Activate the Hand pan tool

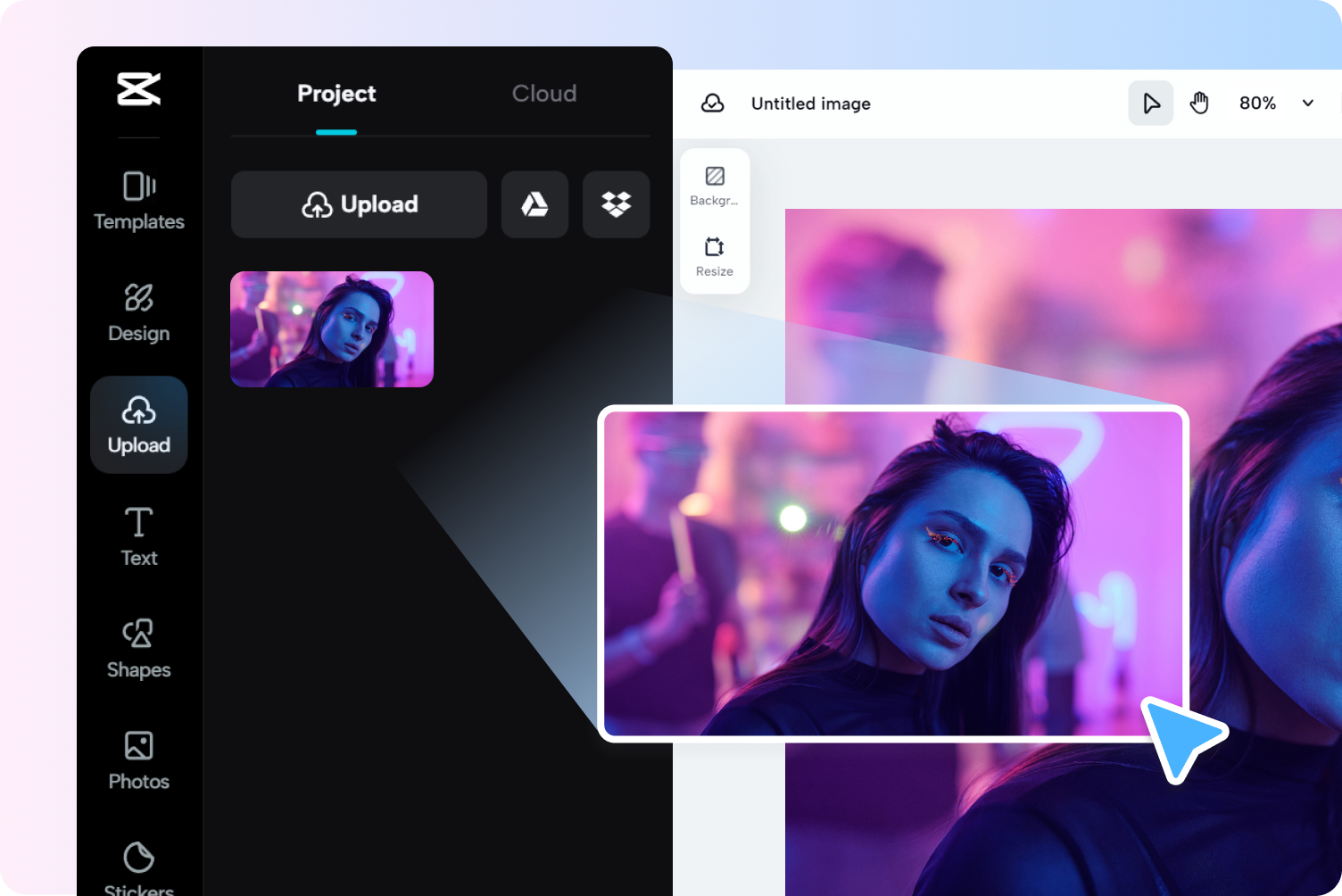click(x=1200, y=104)
